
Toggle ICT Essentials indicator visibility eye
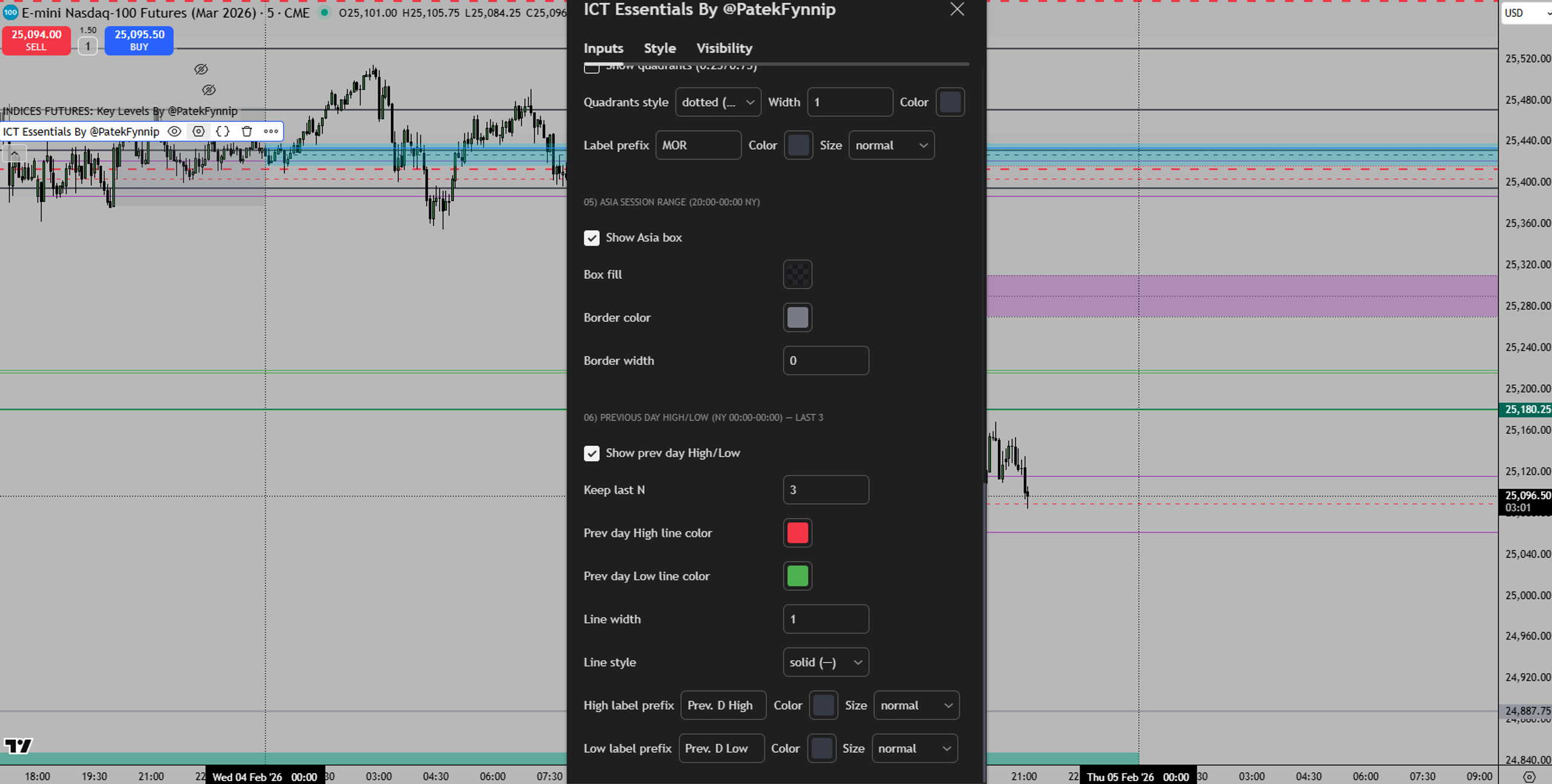point(175,131)
